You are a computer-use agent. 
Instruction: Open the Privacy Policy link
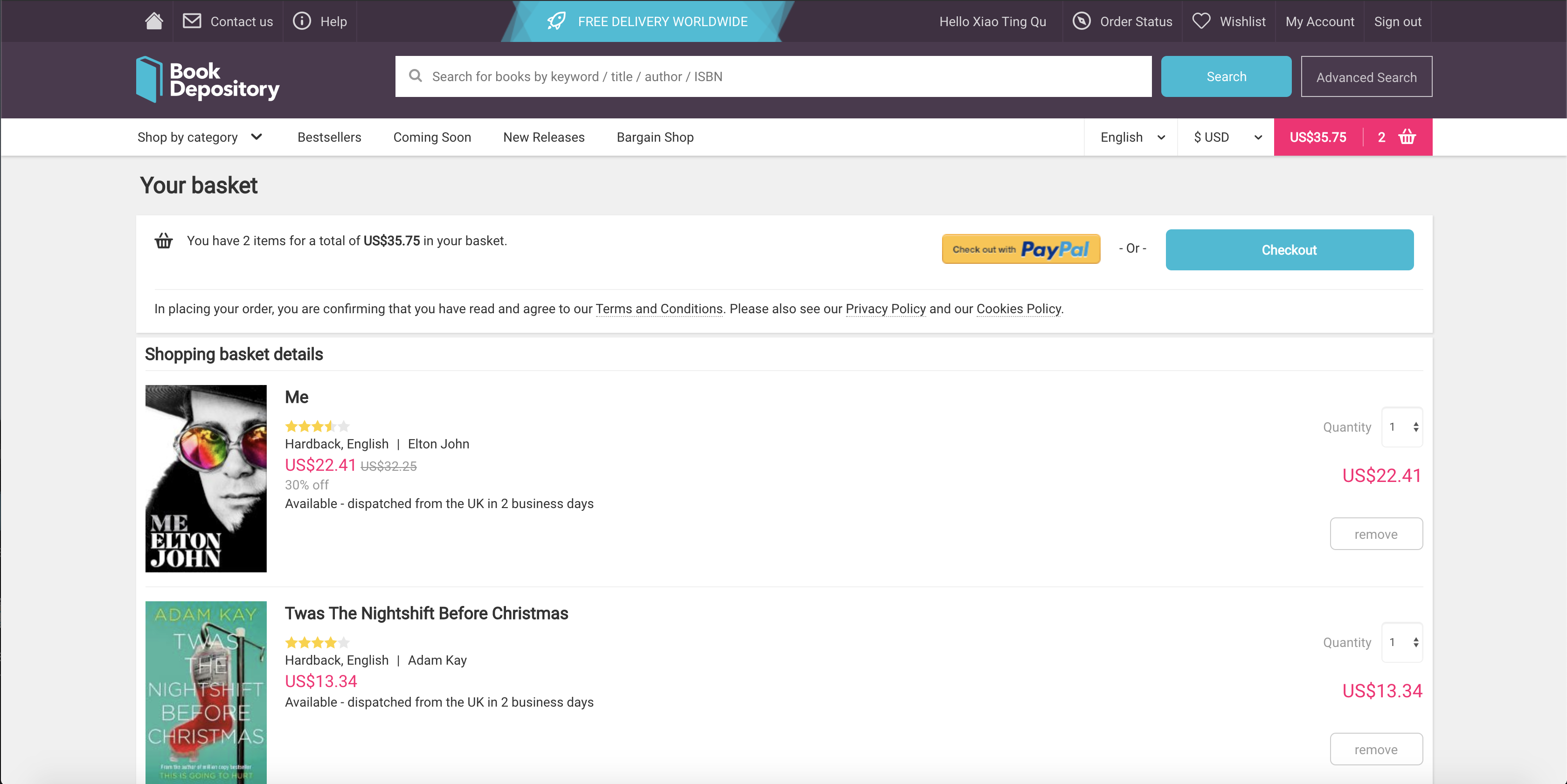click(x=885, y=309)
